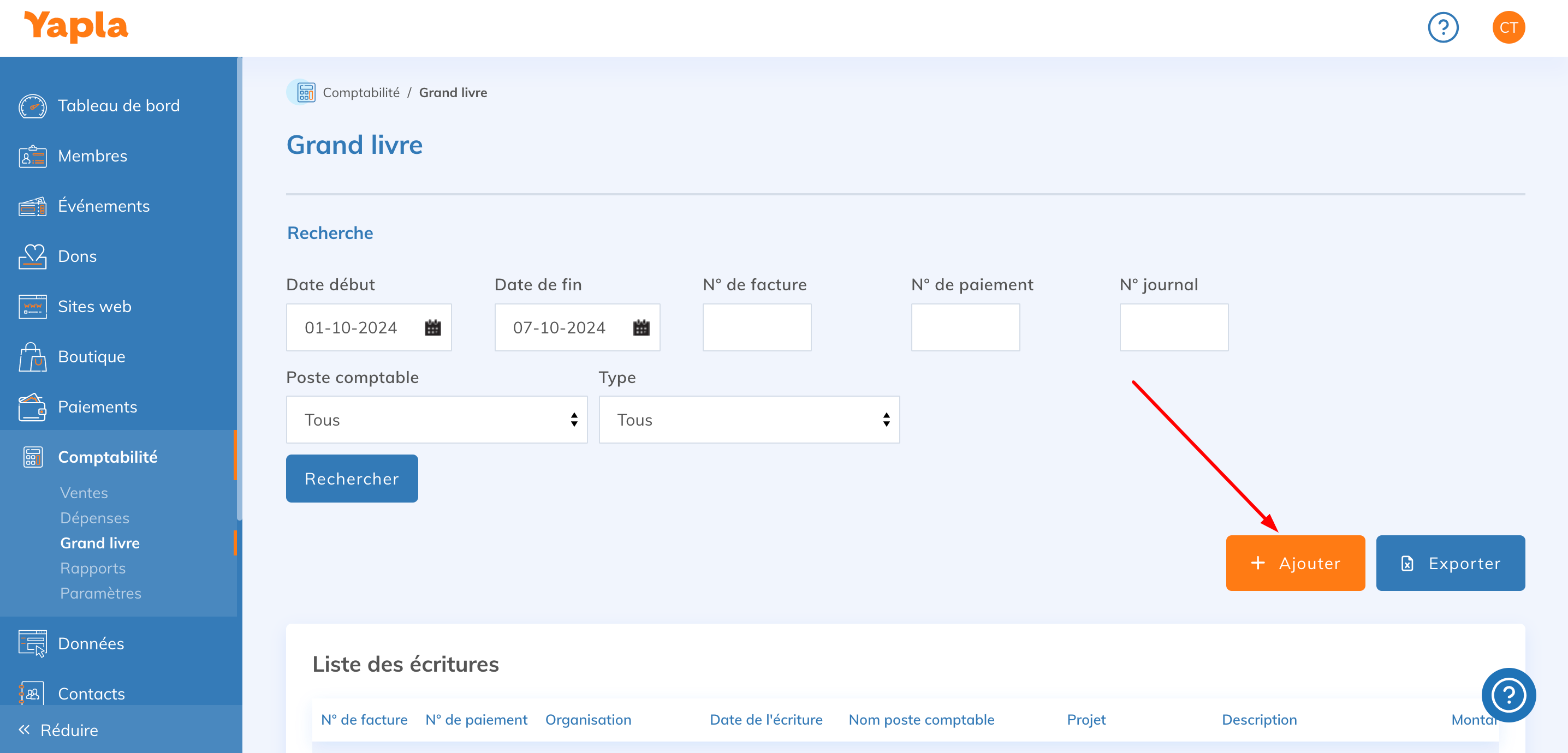Viewport: 1568px width, 753px height.
Task: Open Date début calendar picker icon
Action: (432, 328)
